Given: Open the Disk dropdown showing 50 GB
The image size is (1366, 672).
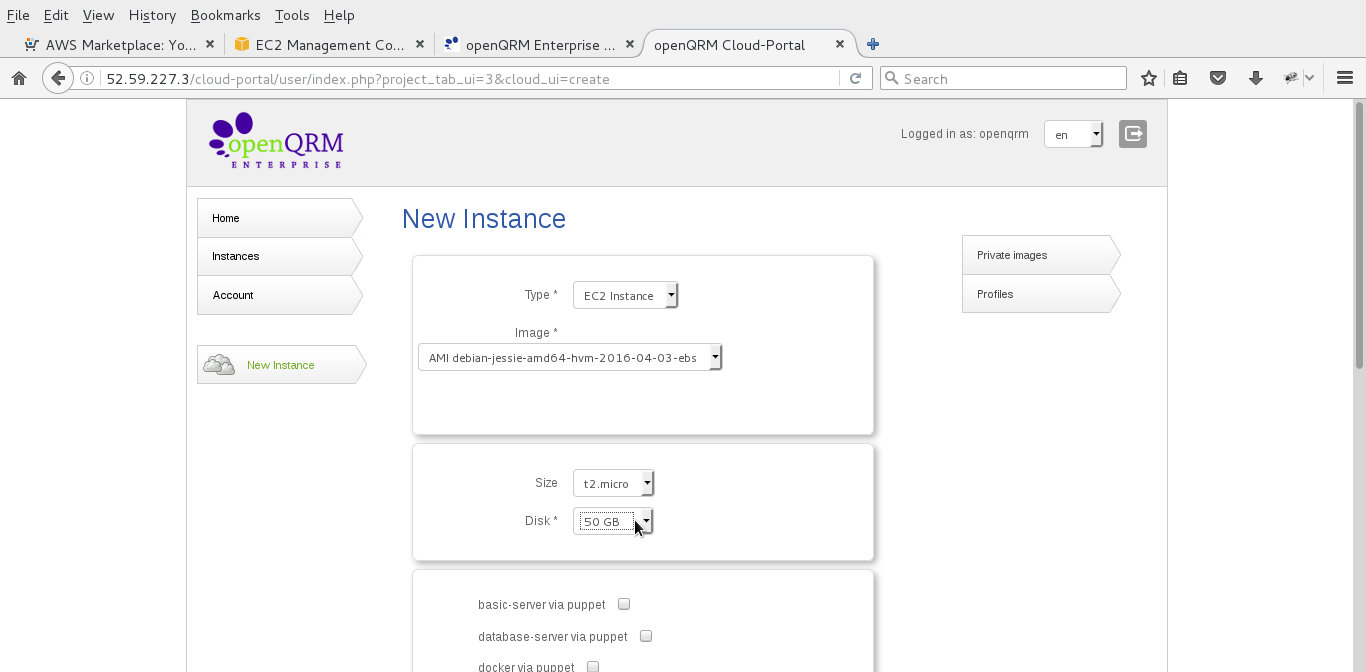Looking at the screenshot, I should coord(612,521).
